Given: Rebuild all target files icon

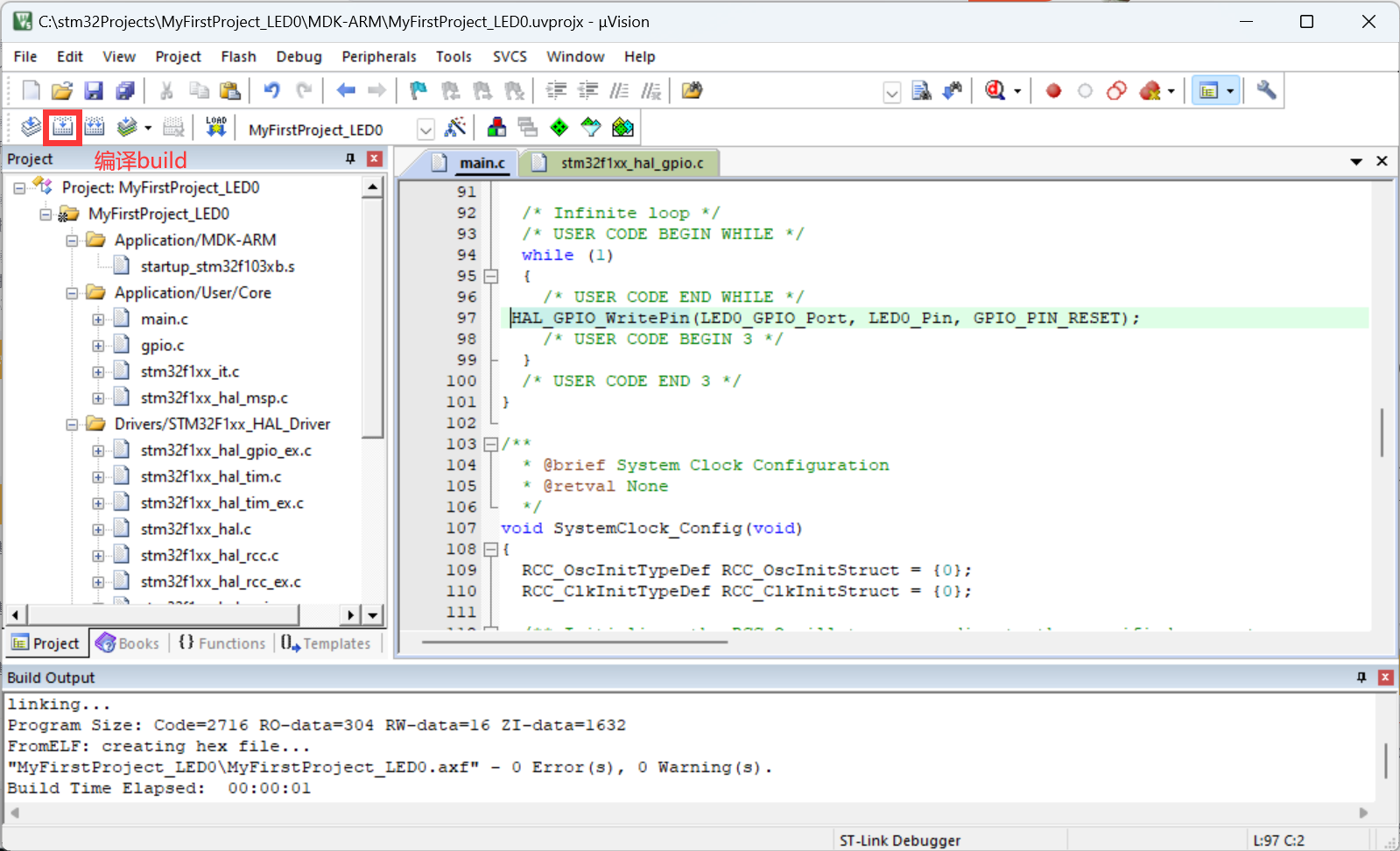Looking at the screenshot, I should point(94,128).
